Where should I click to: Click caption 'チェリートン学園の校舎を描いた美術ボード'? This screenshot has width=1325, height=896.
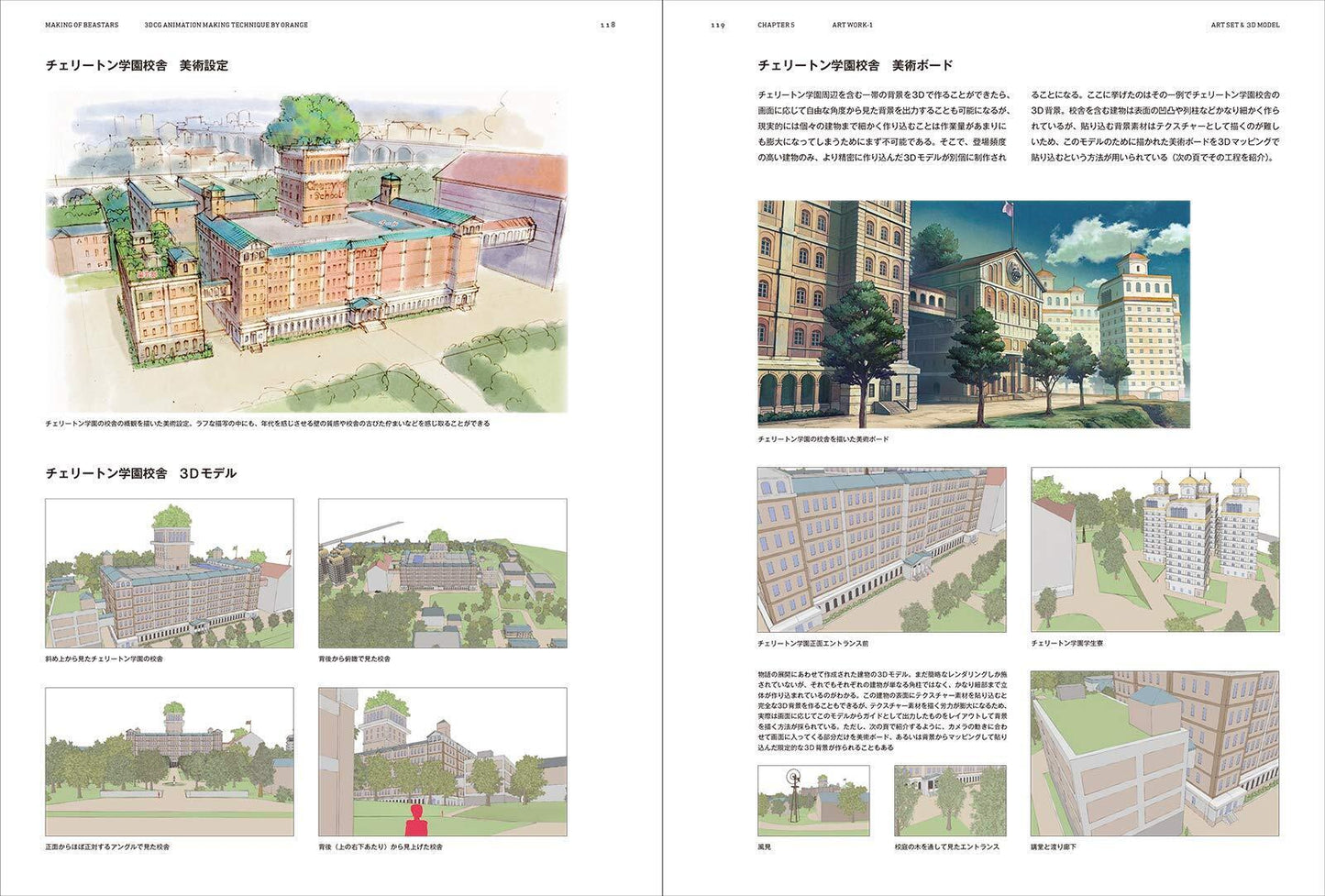[823, 439]
